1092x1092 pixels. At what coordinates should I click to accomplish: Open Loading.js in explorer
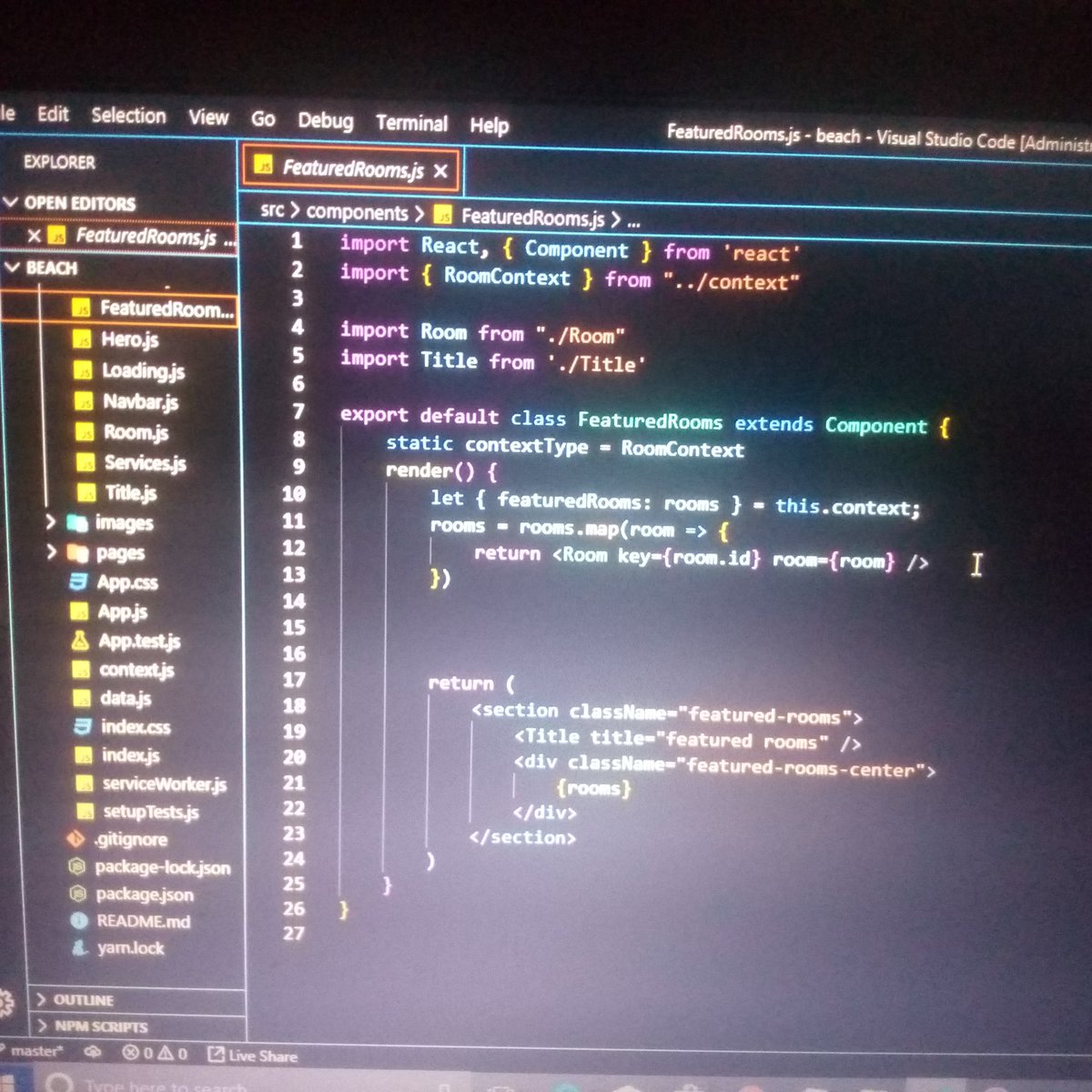[143, 370]
